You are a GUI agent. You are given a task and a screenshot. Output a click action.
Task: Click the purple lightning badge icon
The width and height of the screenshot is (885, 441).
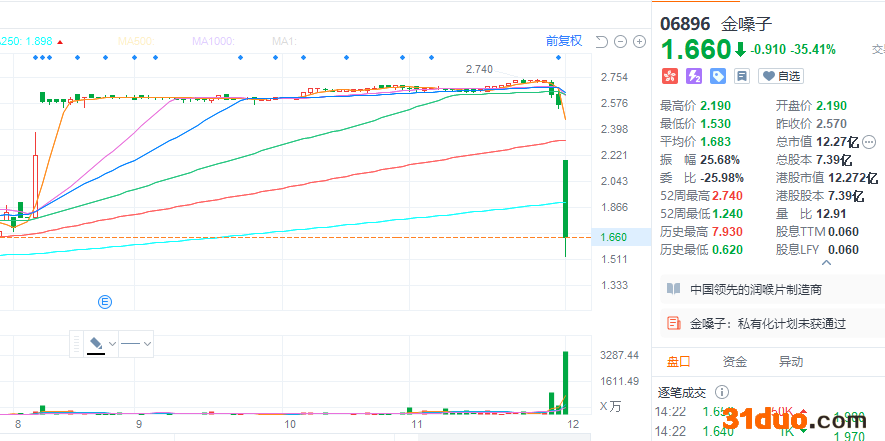693,75
